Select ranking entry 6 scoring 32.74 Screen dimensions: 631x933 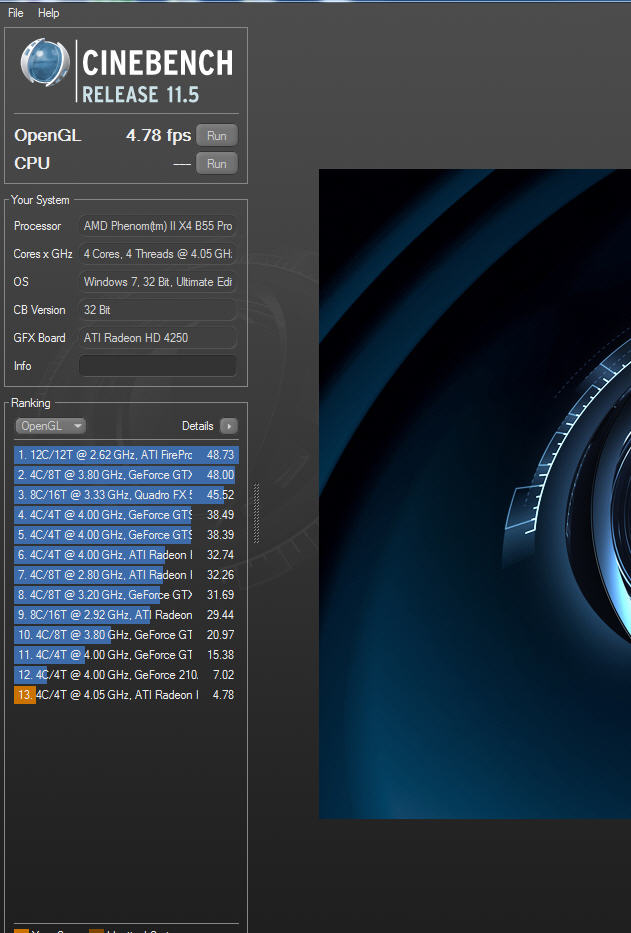pos(126,555)
